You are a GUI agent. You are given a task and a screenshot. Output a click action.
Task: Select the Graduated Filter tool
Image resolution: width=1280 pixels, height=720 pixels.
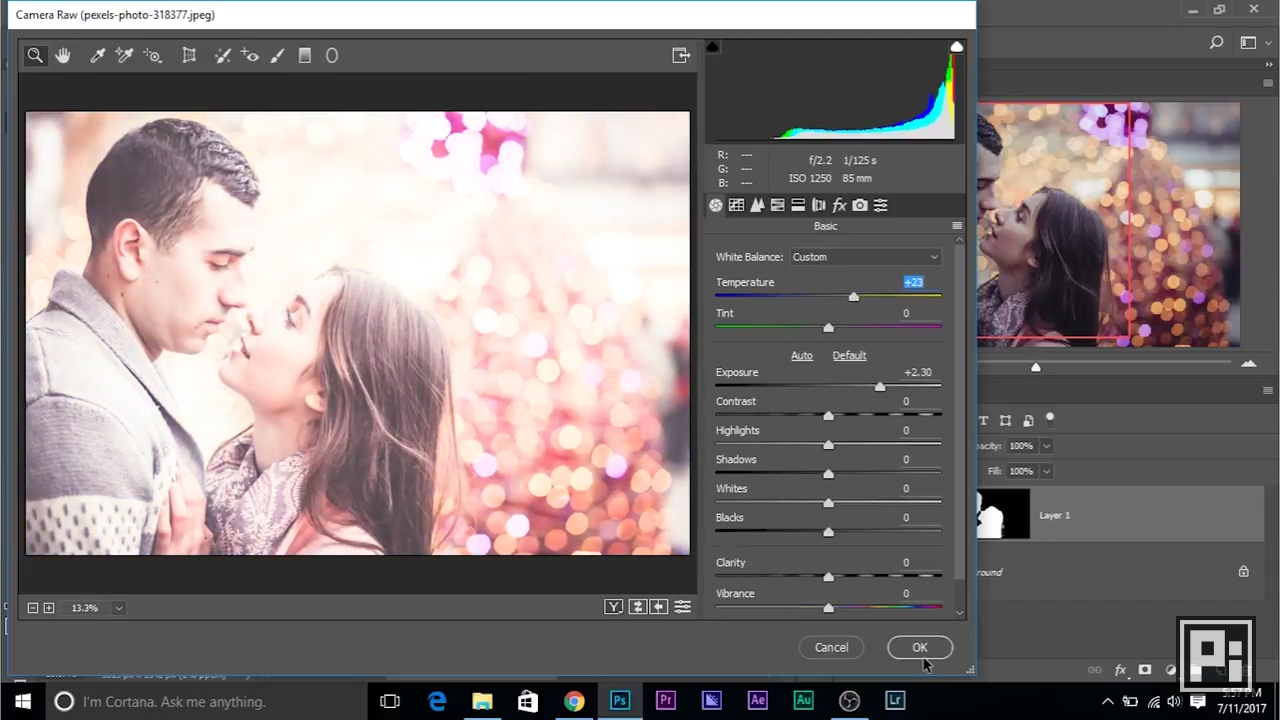click(305, 56)
